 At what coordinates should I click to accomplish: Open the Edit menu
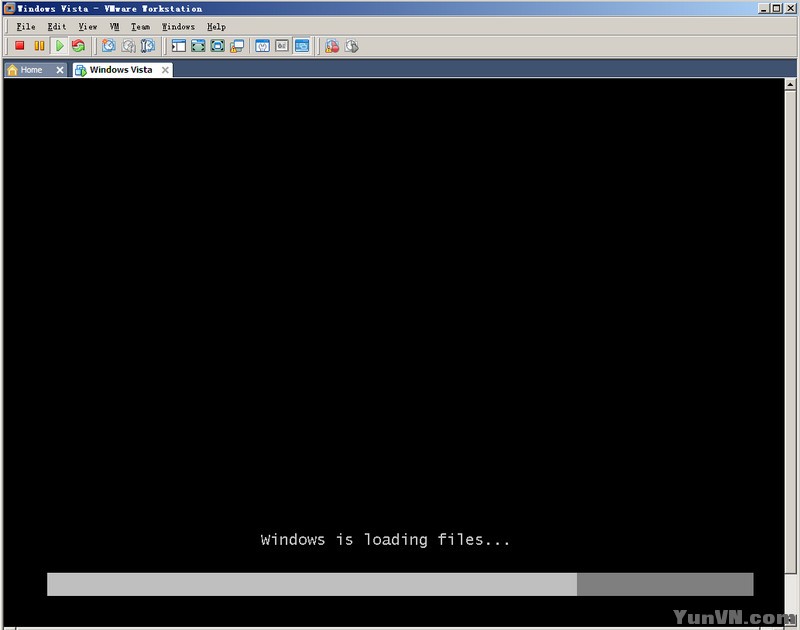pos(57,27)
